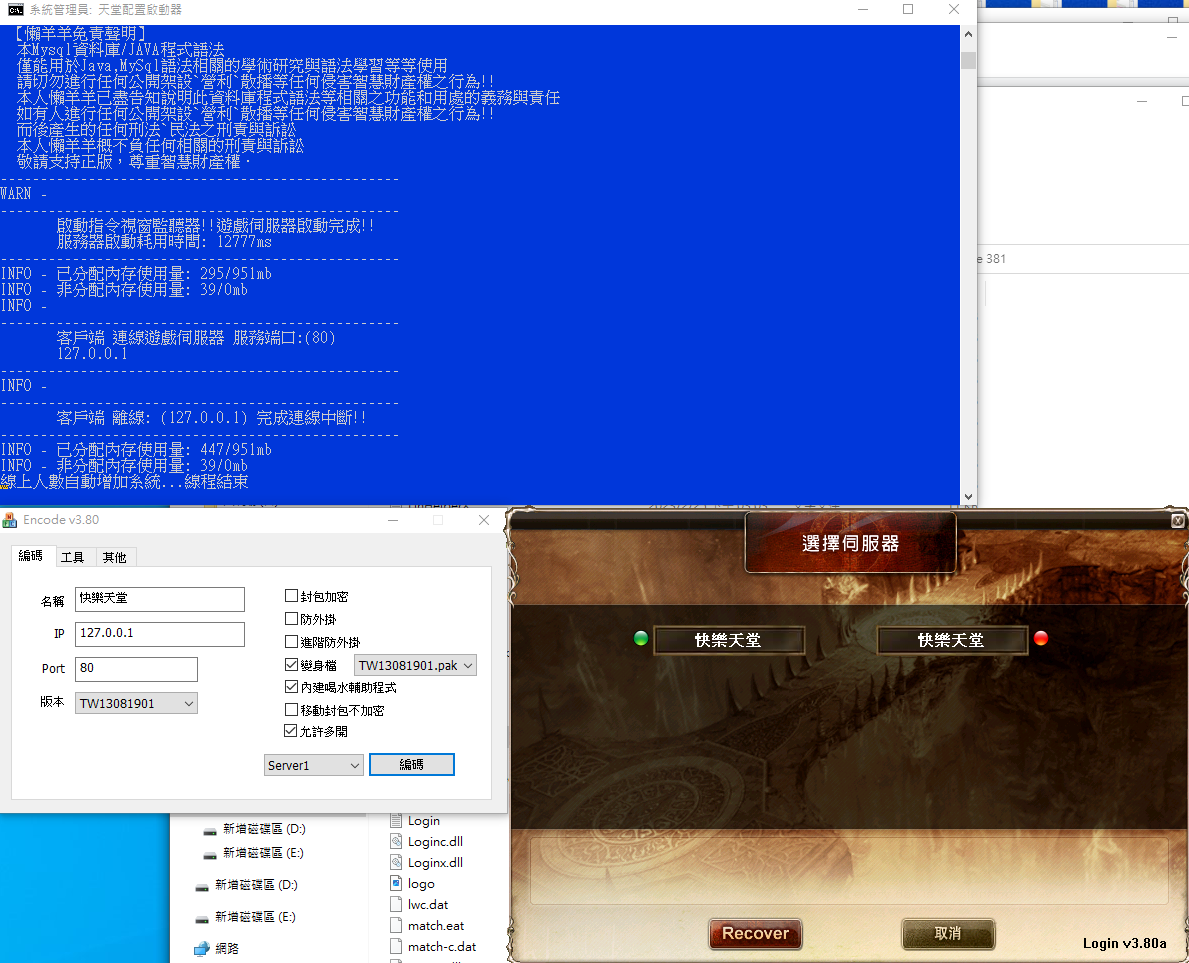Click the indented 新增磁碟區 (D:) drive icon
1189x963 pixels.
click(210, 830)
